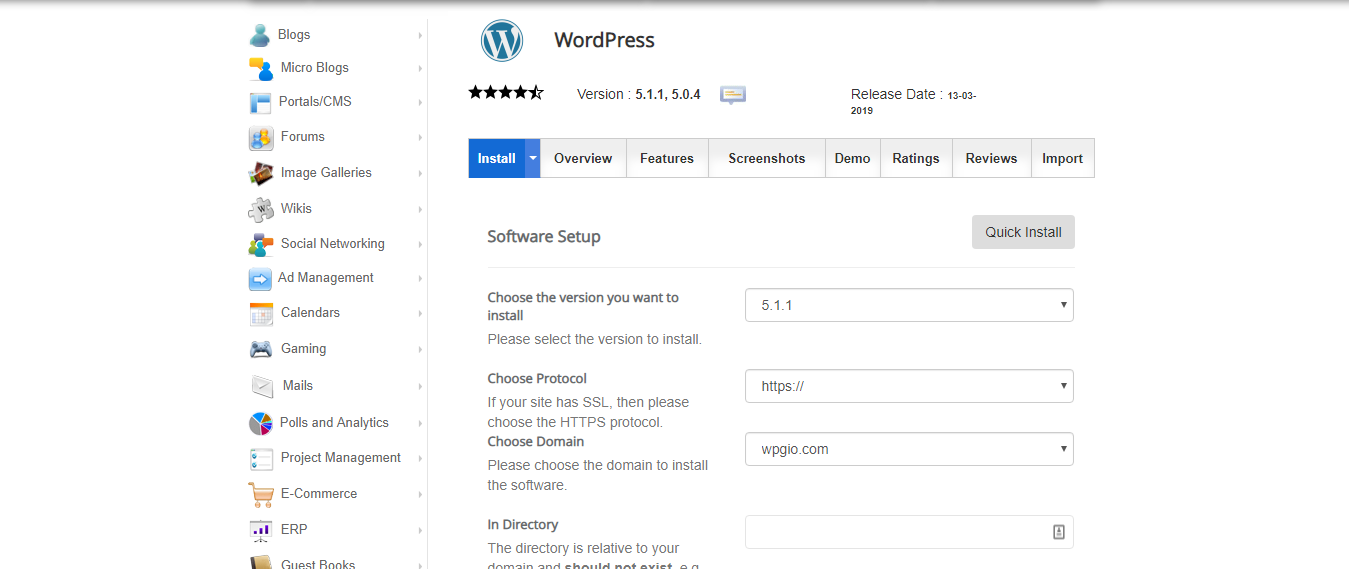Open the Polls and Analytics category link
This screenshot has height=569, width=1349.
coord(334,423)
